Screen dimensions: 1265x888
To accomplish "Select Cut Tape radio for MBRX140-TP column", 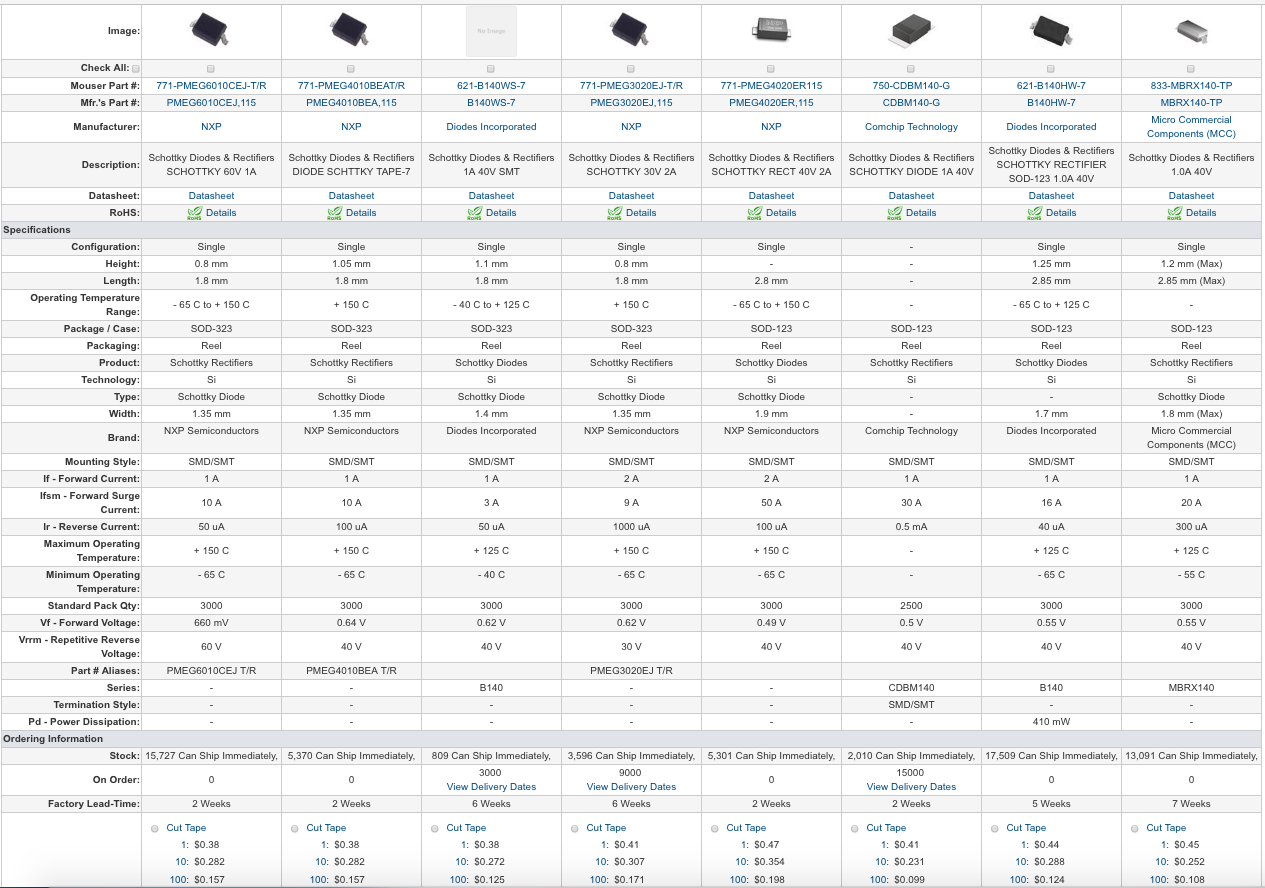I will (x=1134, y=828).
